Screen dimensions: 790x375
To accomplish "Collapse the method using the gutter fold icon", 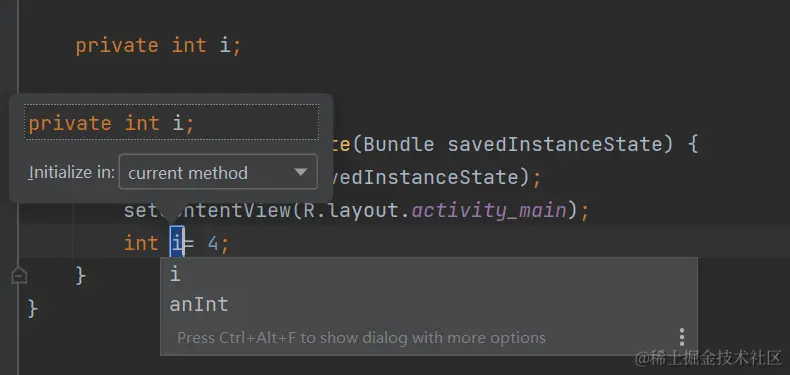I will 19,276.
